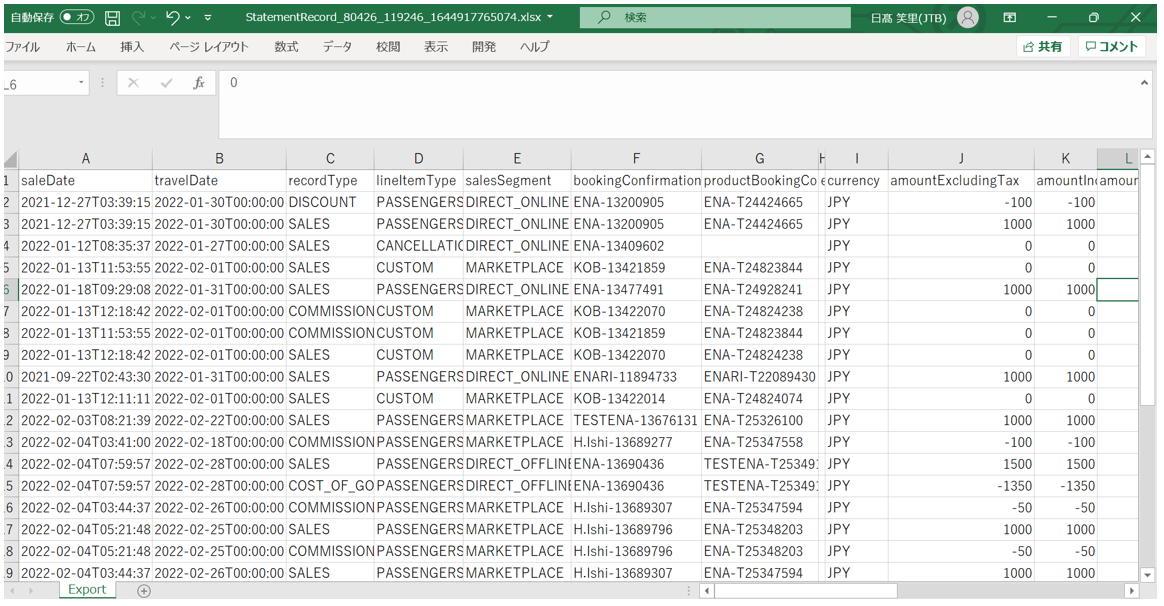
Task: Select the Export sheet tab
Action: [87, 590]
